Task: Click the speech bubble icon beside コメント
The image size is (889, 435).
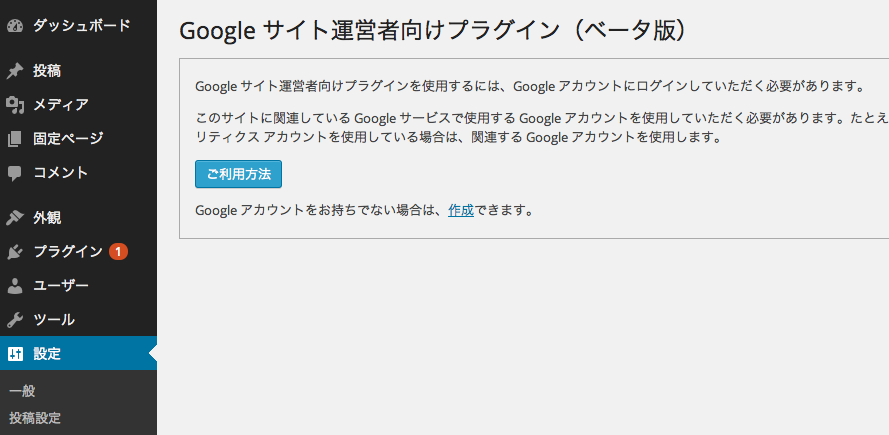Action: 15,173
